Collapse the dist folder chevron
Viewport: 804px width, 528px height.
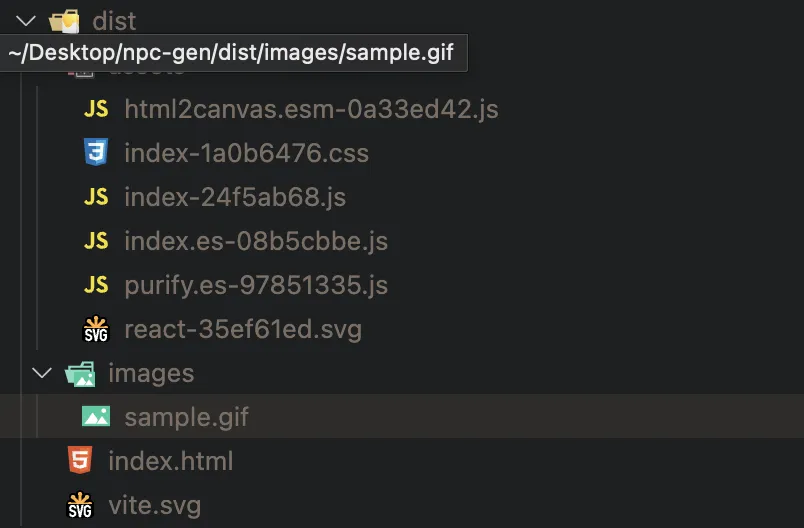click(x=26, y=21)
